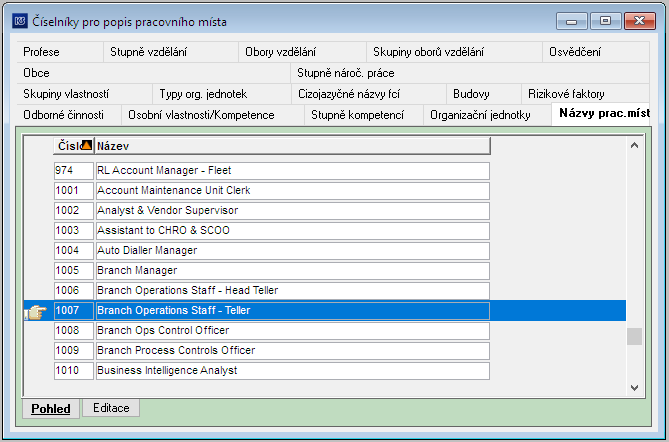Select the Rizikové faktory tab
Viewport: 669px width, 442px height.
(x=585, y=94)
